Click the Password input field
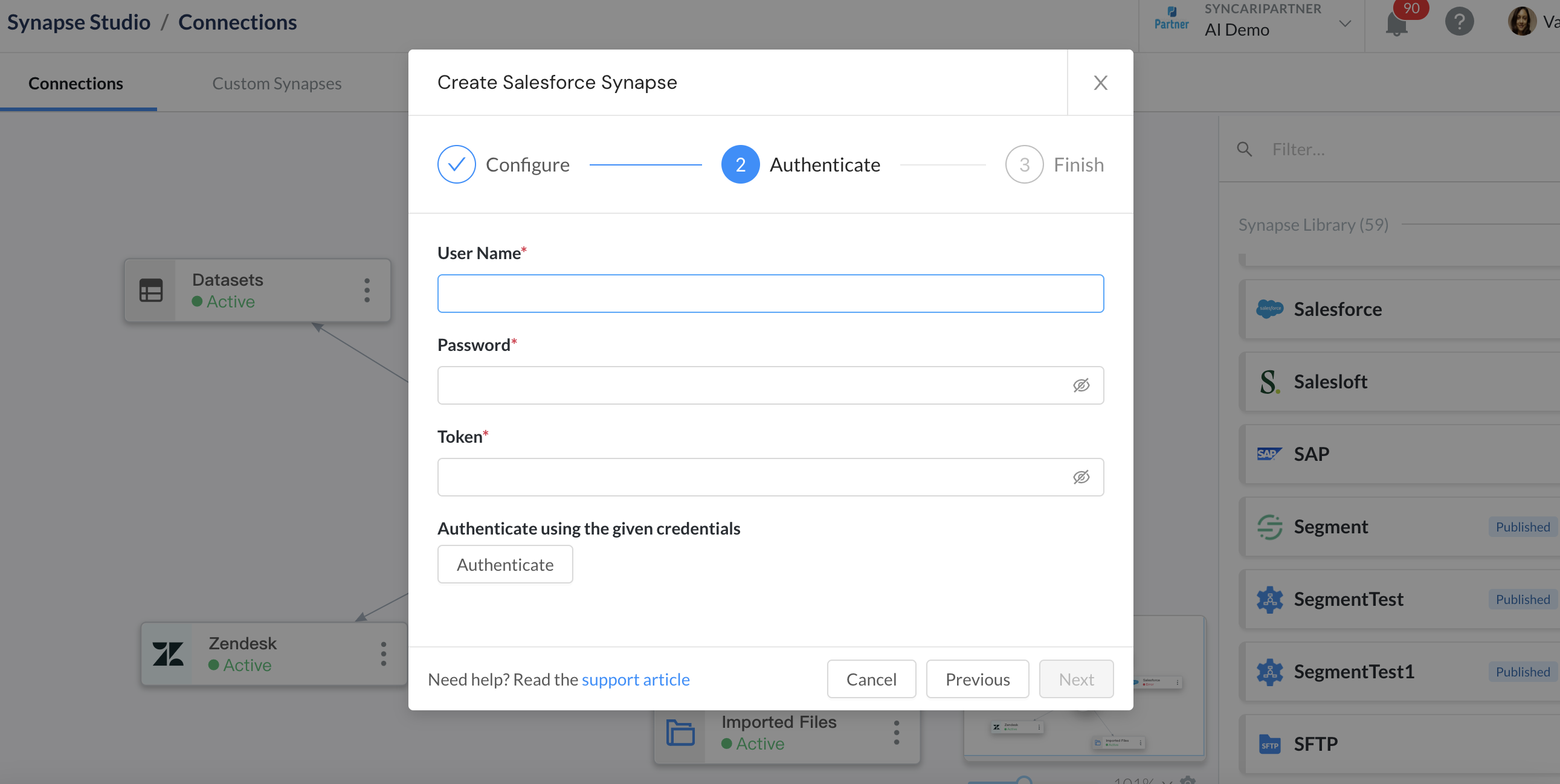This screenshot has width=1560, height=784. tap(770, 385)
